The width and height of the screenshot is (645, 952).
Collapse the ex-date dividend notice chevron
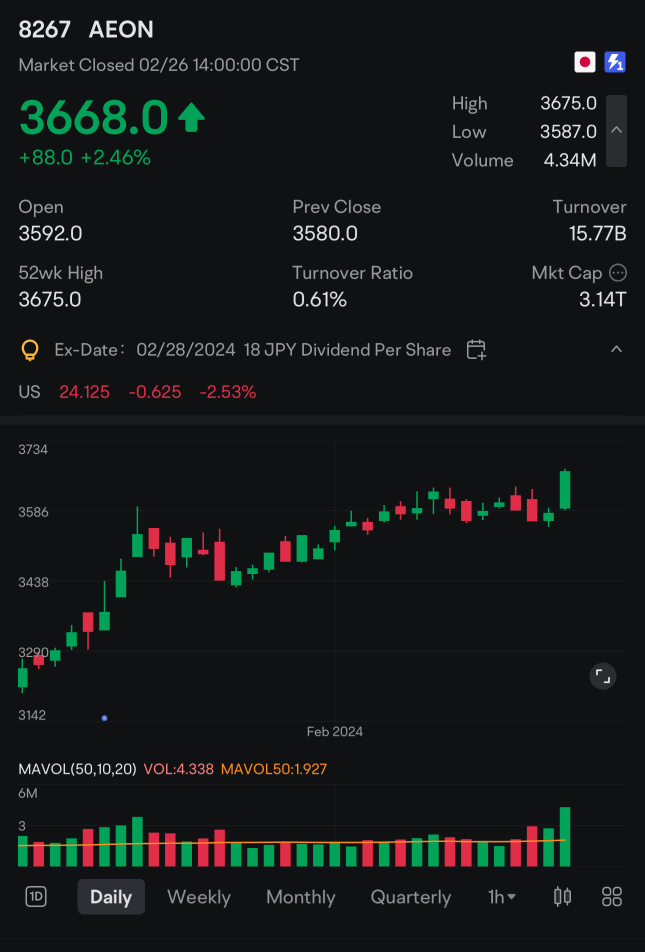616,349
